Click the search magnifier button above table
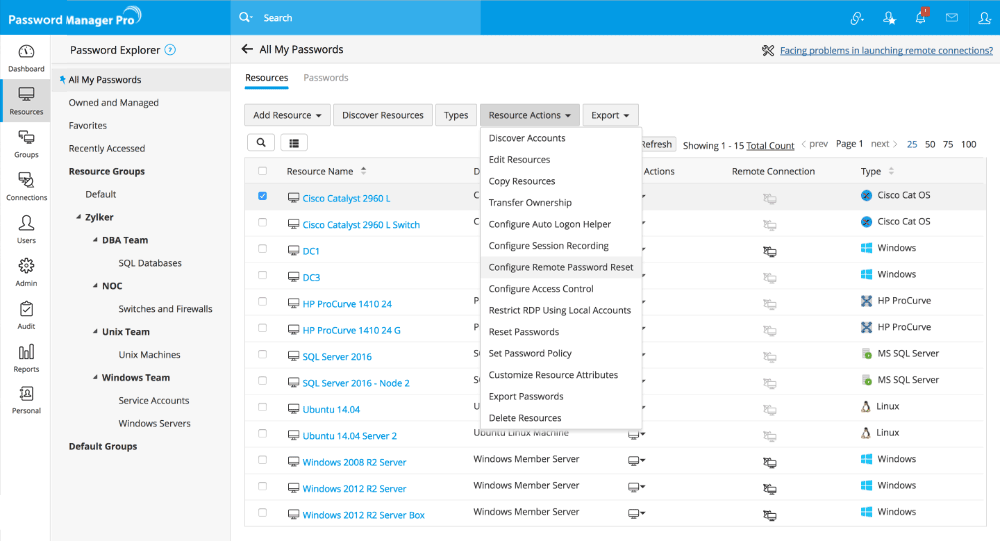Image resolution: width=1000 pixels, height=541 pixels. pyautogui.click(x=260, y=144)
